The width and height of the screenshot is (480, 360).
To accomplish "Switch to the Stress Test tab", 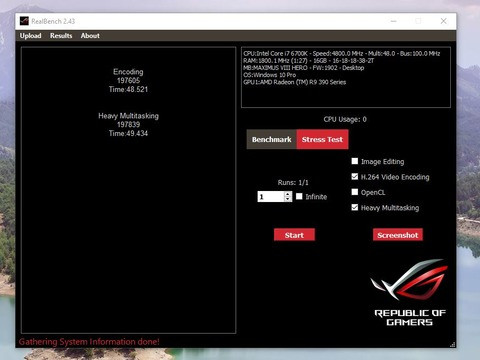I will click(x=322, y=139).
